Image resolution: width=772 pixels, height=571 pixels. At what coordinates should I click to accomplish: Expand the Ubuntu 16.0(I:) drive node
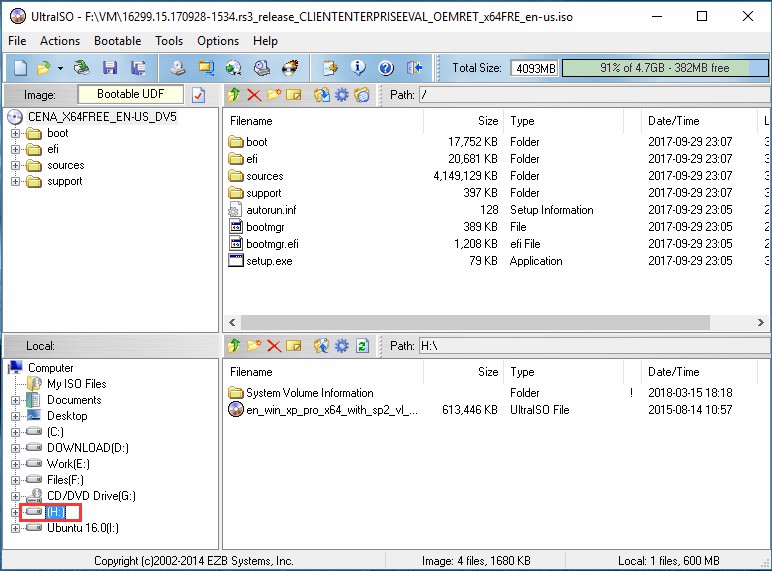(x=15, y=528)
